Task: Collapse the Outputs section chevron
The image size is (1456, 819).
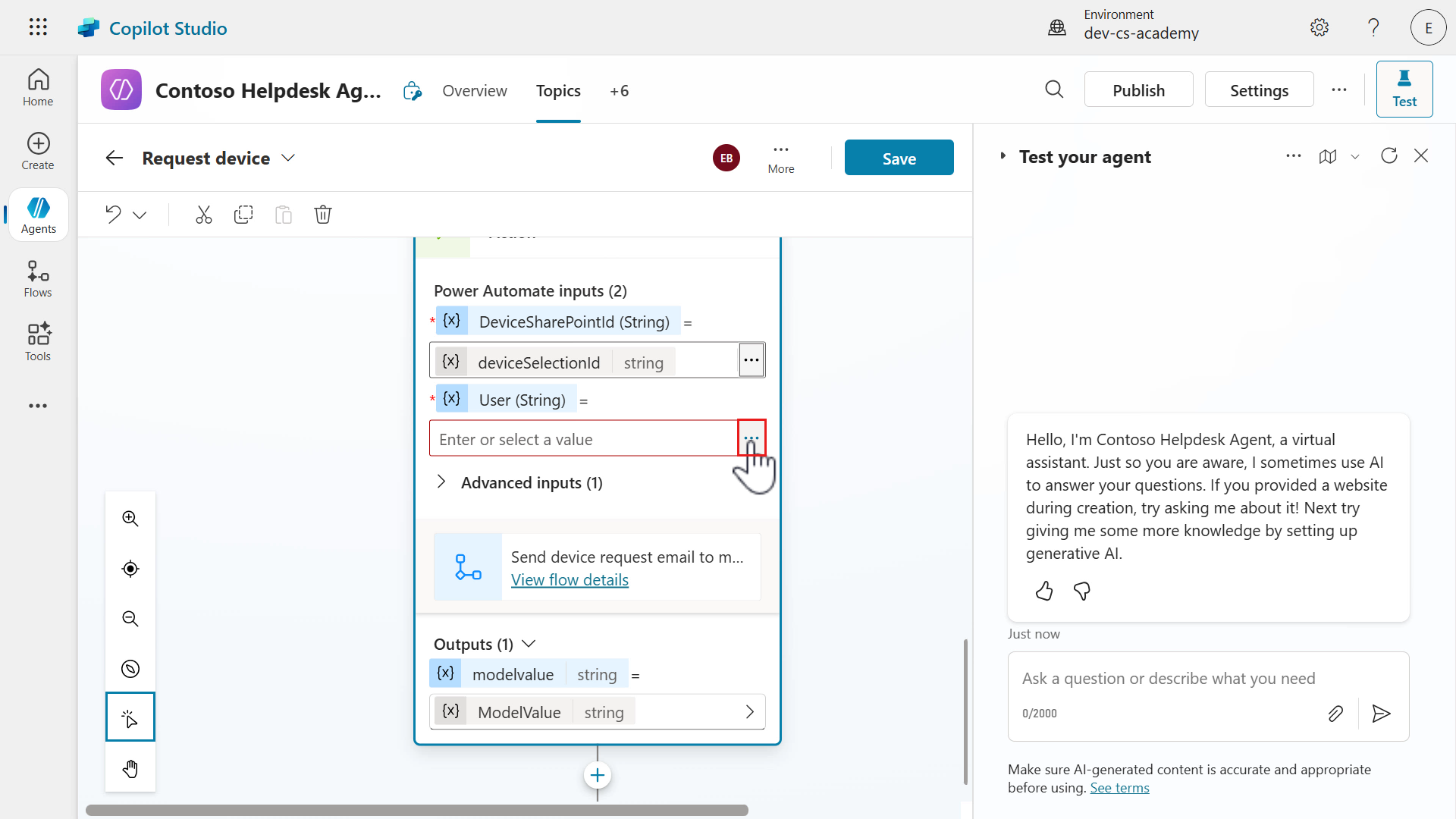Action: tap(529, 644)
